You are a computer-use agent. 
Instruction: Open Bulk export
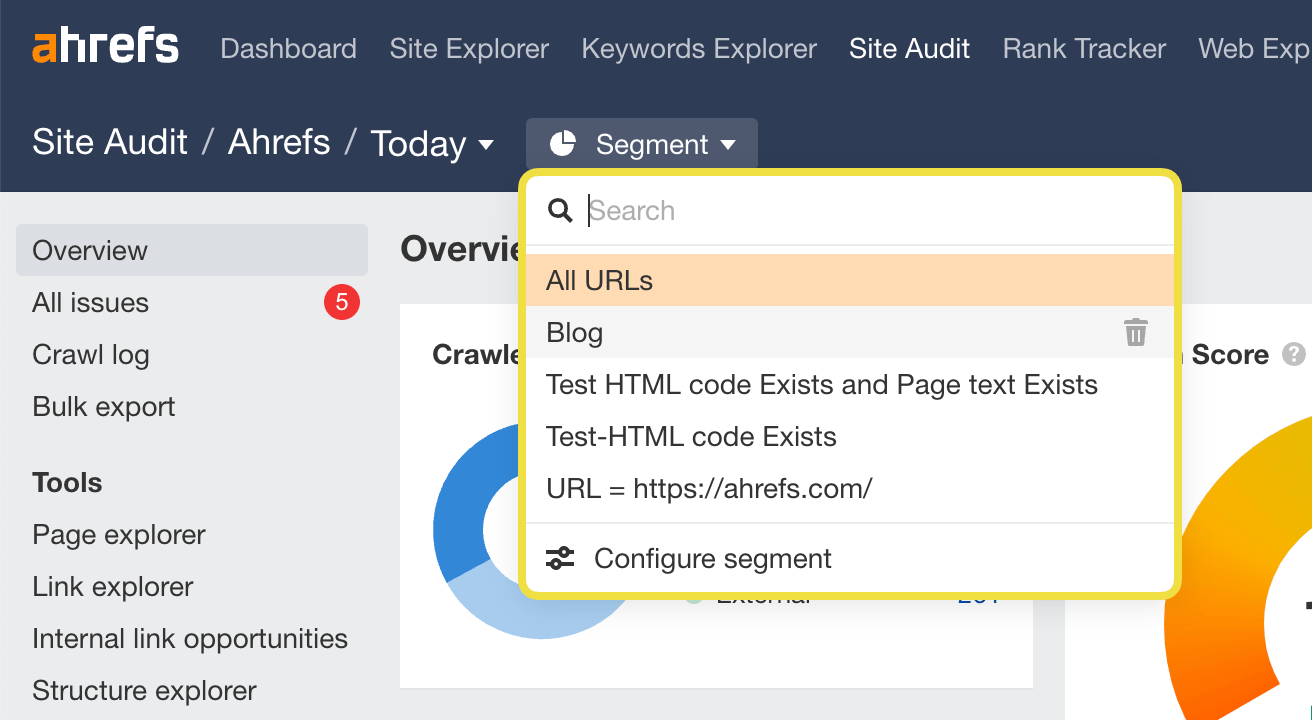click(103, 406)
